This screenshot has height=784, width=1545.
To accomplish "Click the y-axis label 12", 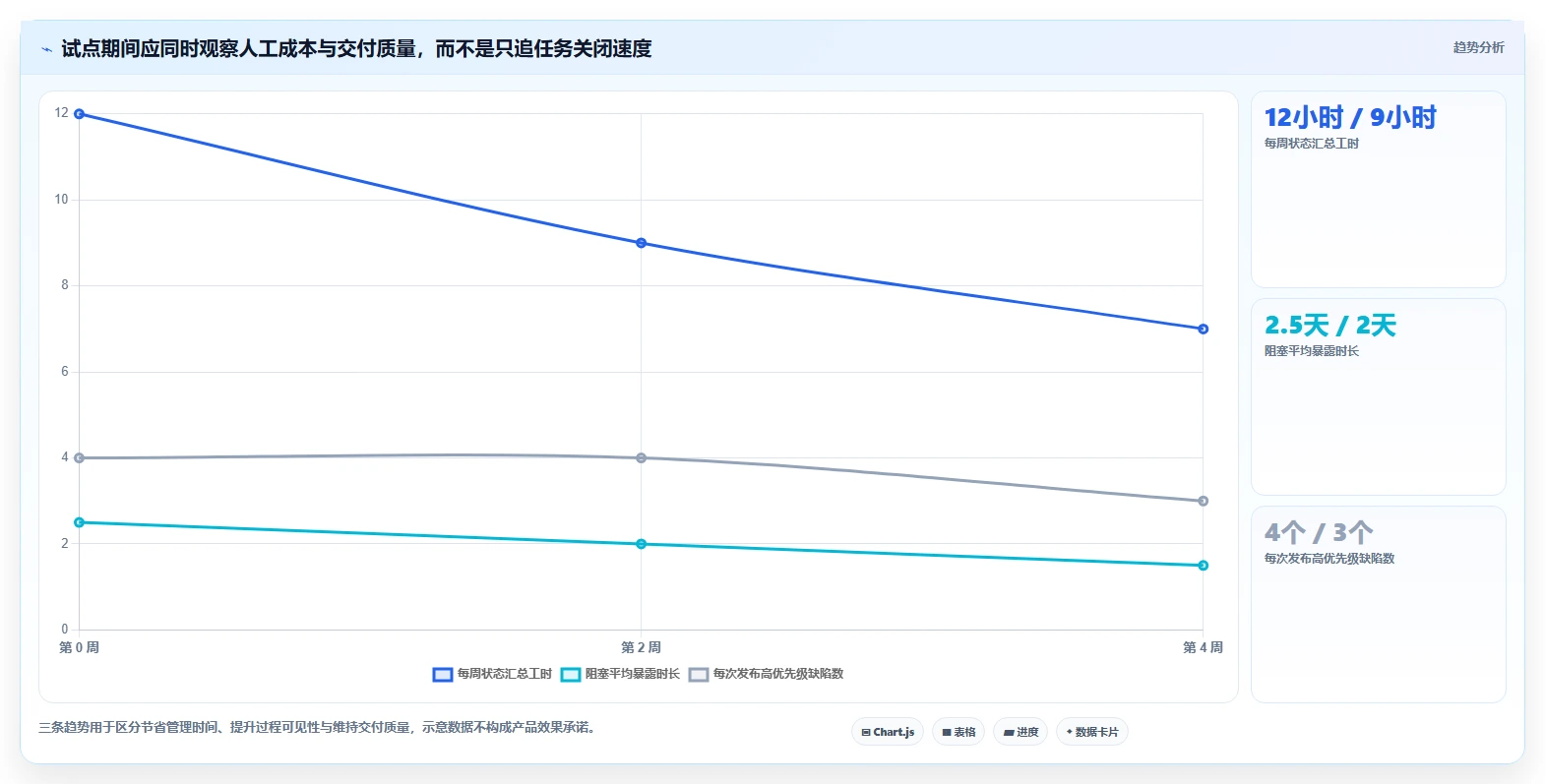I will pyautogui.click(x=62, y=113).
